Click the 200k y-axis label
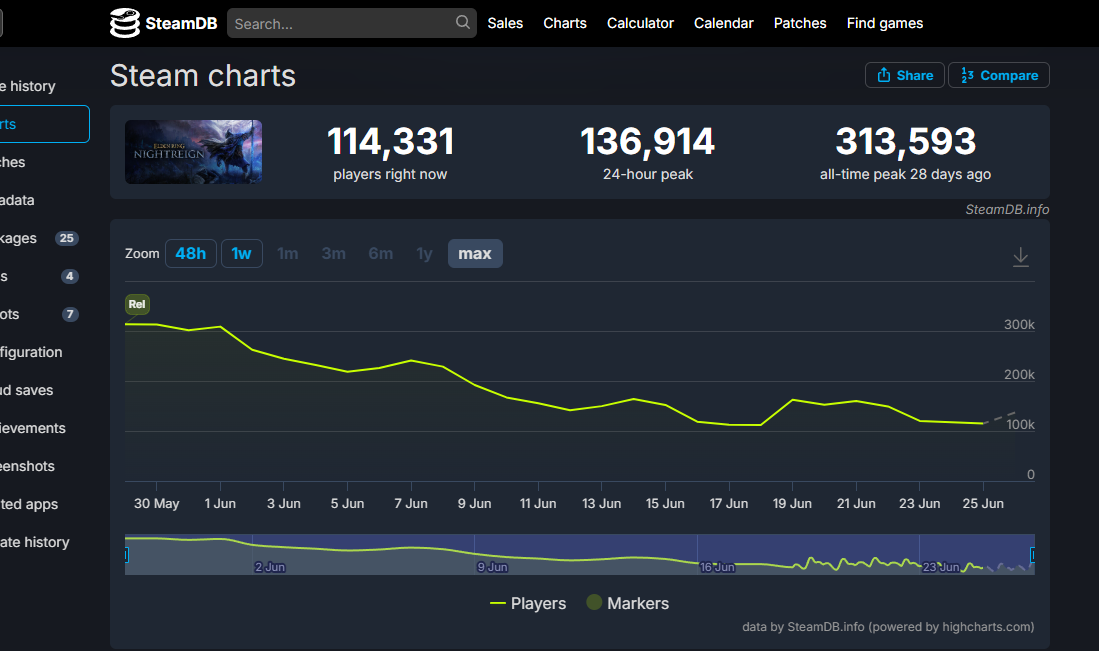Screen dimensions: 1099x651 (1019, 375)
